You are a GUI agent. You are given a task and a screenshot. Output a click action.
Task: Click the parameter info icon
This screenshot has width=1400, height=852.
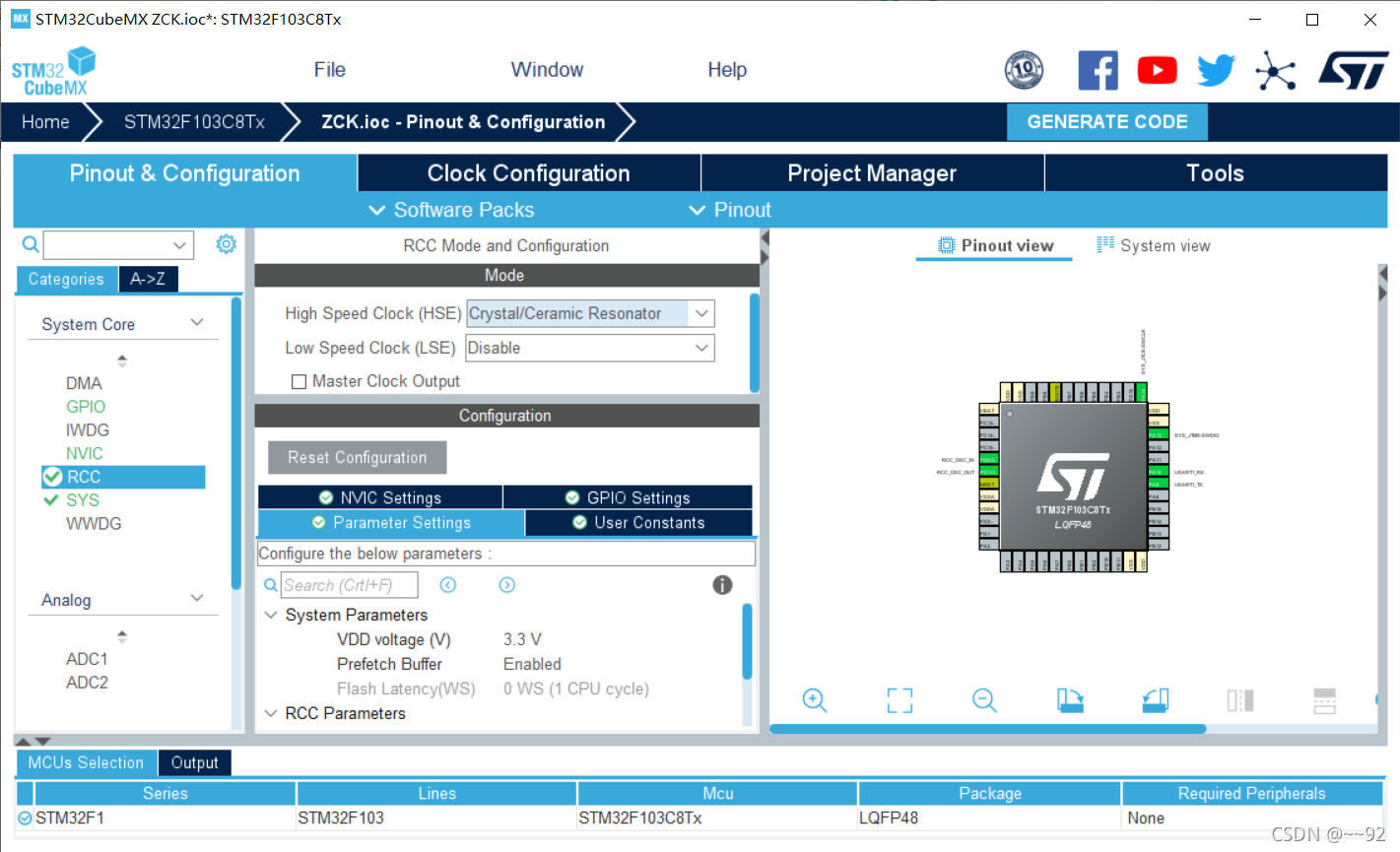(x=722, y=585)
